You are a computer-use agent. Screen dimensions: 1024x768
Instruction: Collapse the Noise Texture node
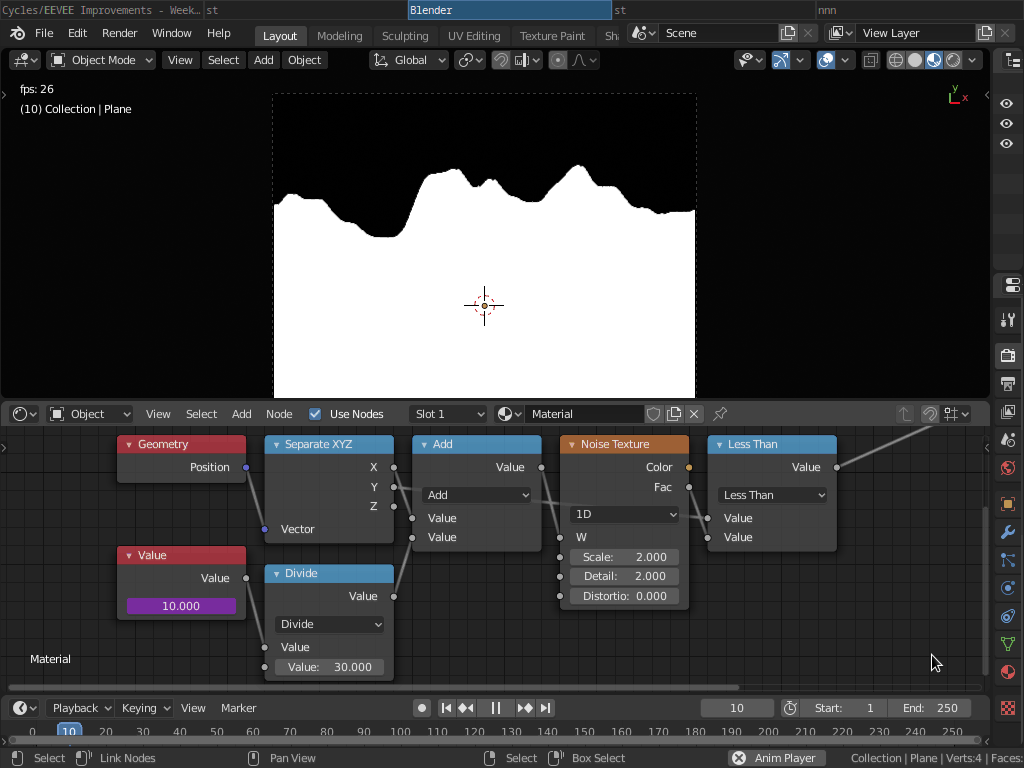tap(571, 445)
